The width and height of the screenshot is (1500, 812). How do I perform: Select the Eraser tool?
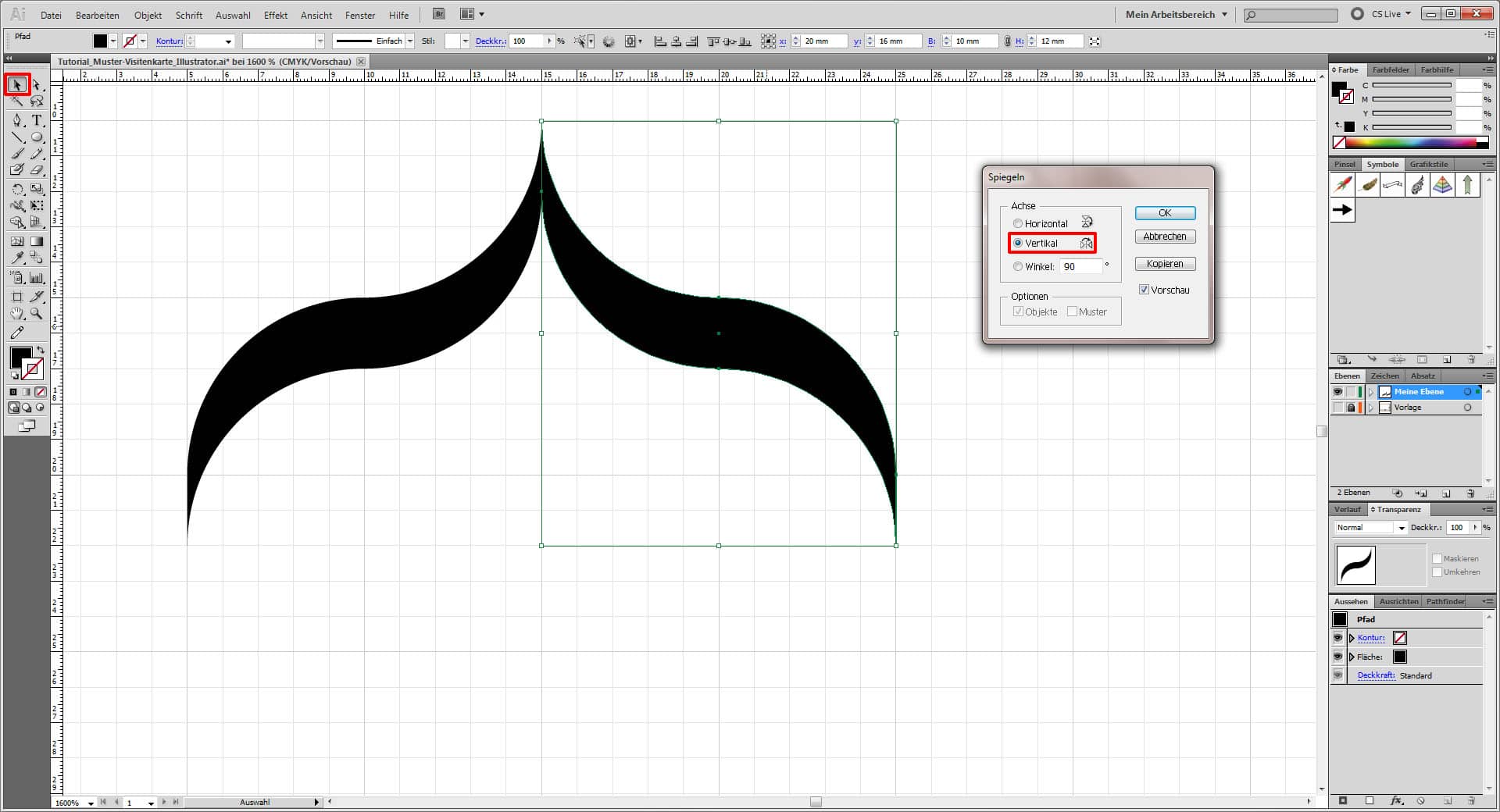35,171
